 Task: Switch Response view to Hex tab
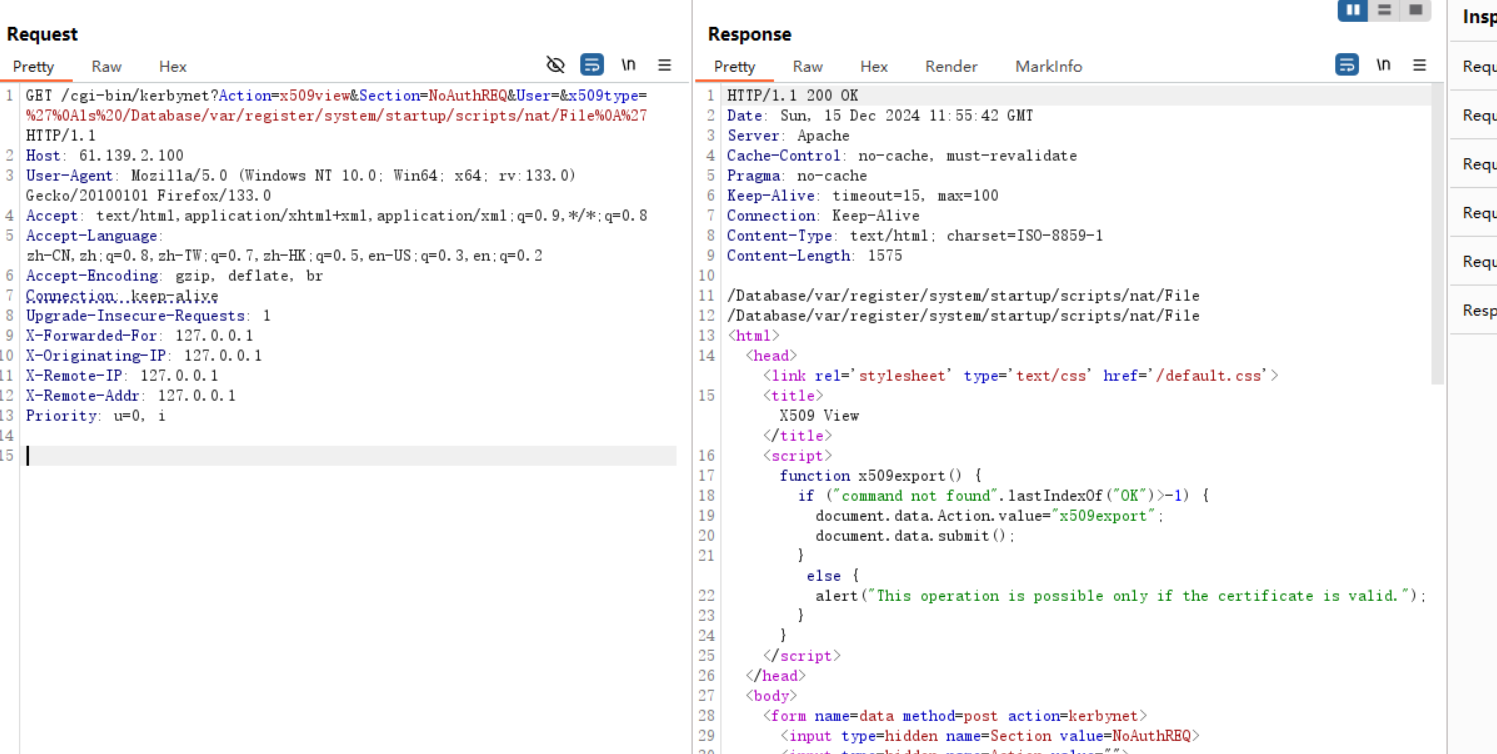[x=874, y=66]
